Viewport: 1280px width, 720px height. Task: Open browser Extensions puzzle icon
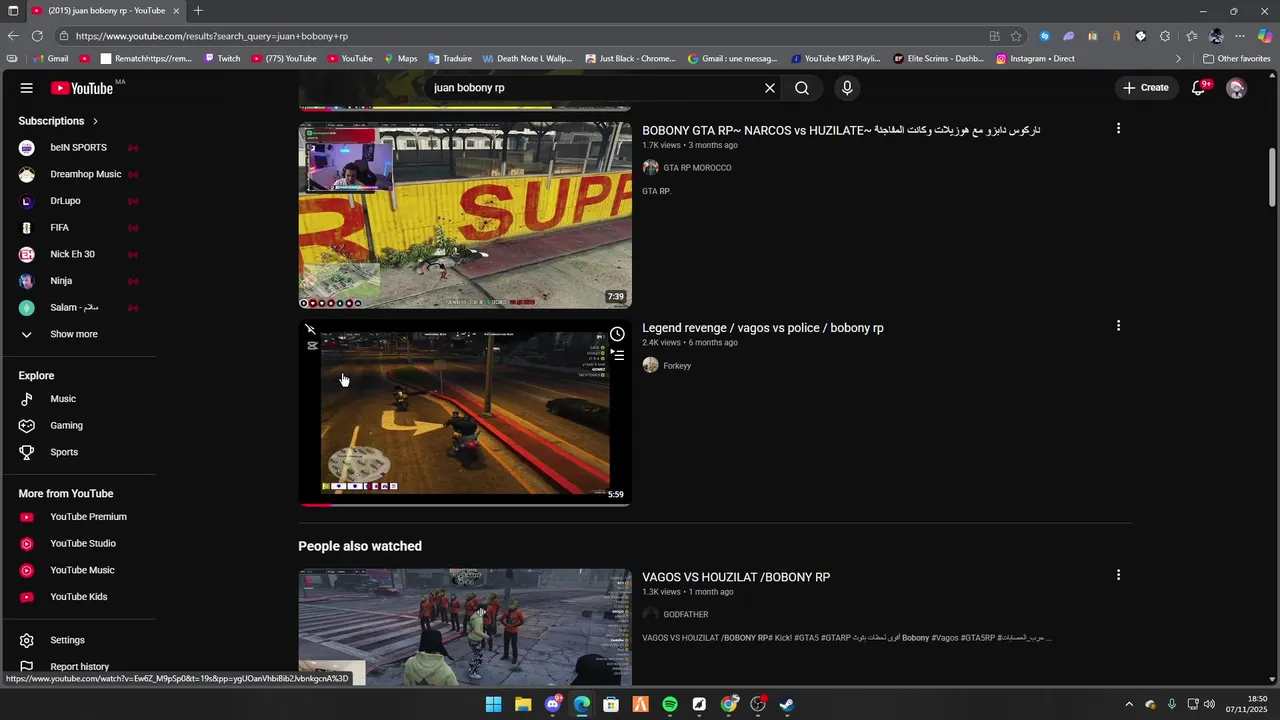pyautogui.click(x=1165, y=36)
